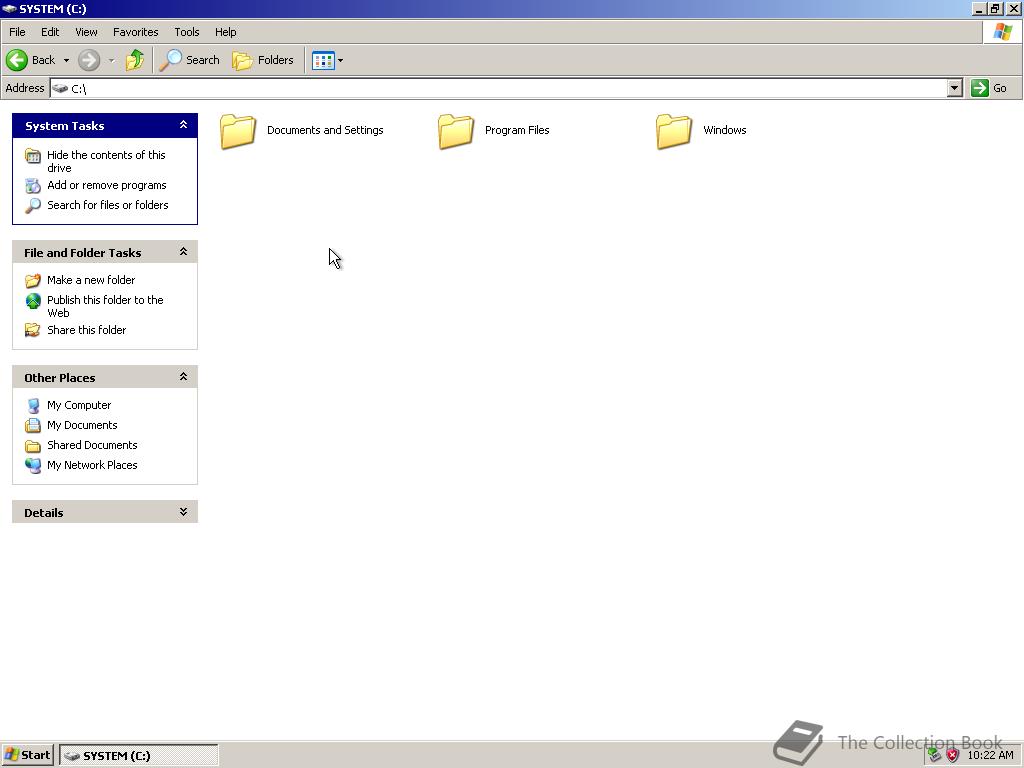This screenshot has height=768, width=1024.
Task: Go to Shared Documents link
Action: coord(92,445)
